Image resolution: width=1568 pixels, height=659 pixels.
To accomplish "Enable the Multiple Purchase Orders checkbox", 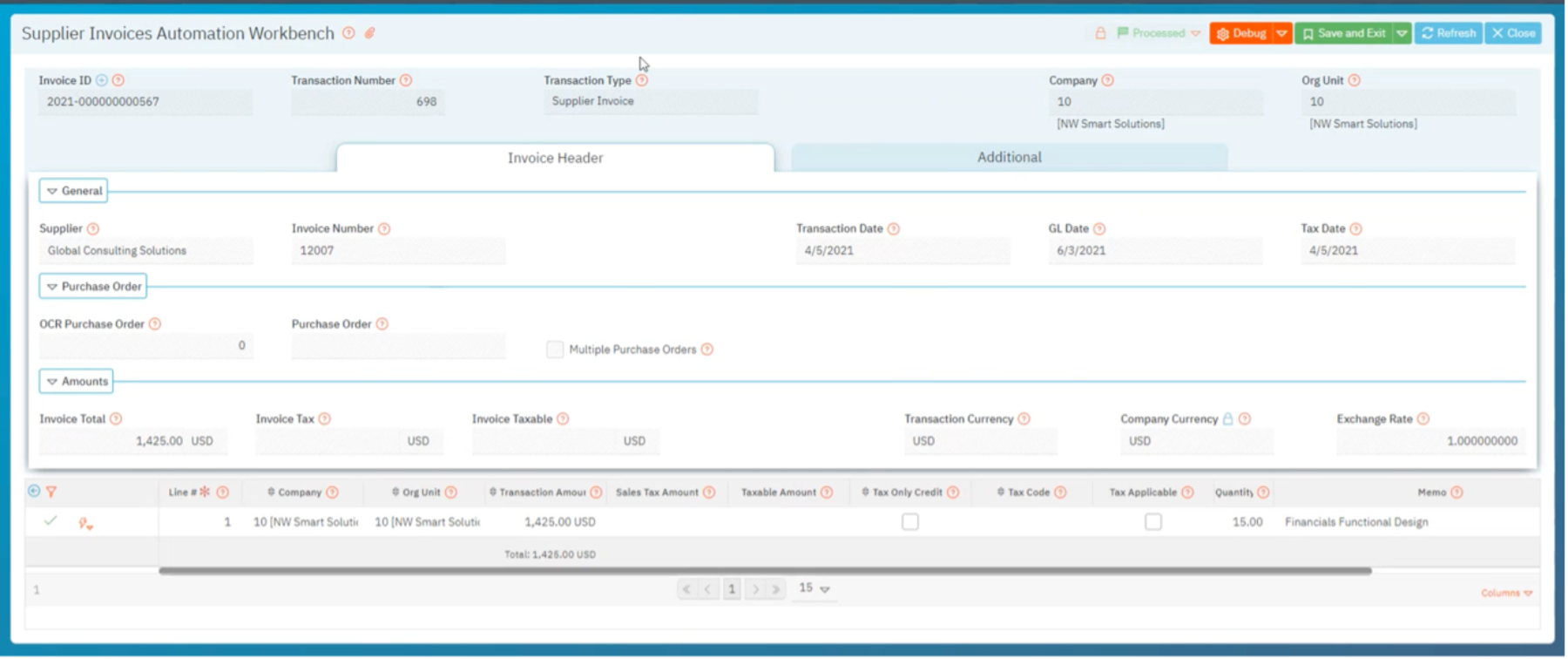I will coord(555,350).
